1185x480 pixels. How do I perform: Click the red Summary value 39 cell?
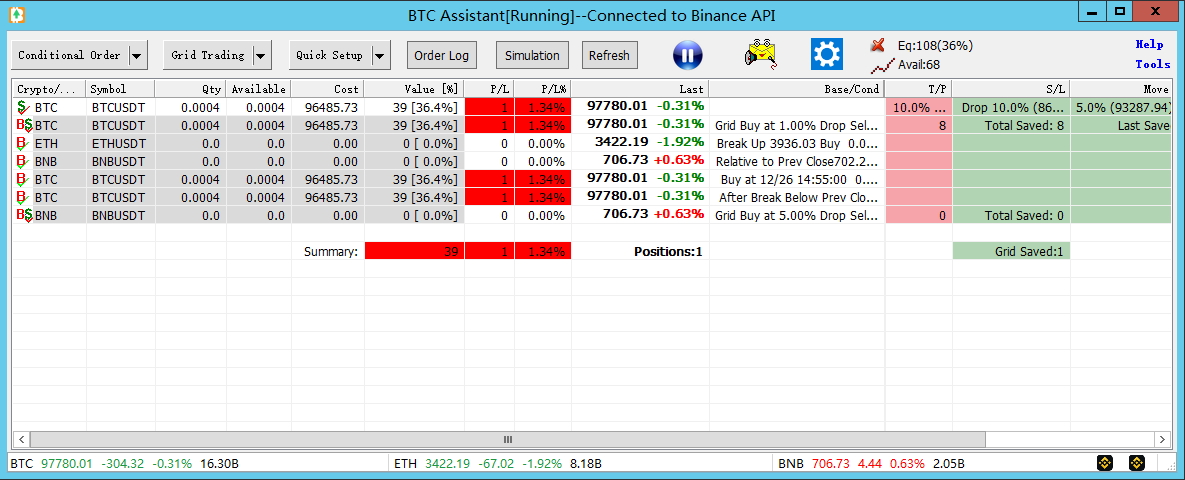pyautogui.click(x=414, y=251)
